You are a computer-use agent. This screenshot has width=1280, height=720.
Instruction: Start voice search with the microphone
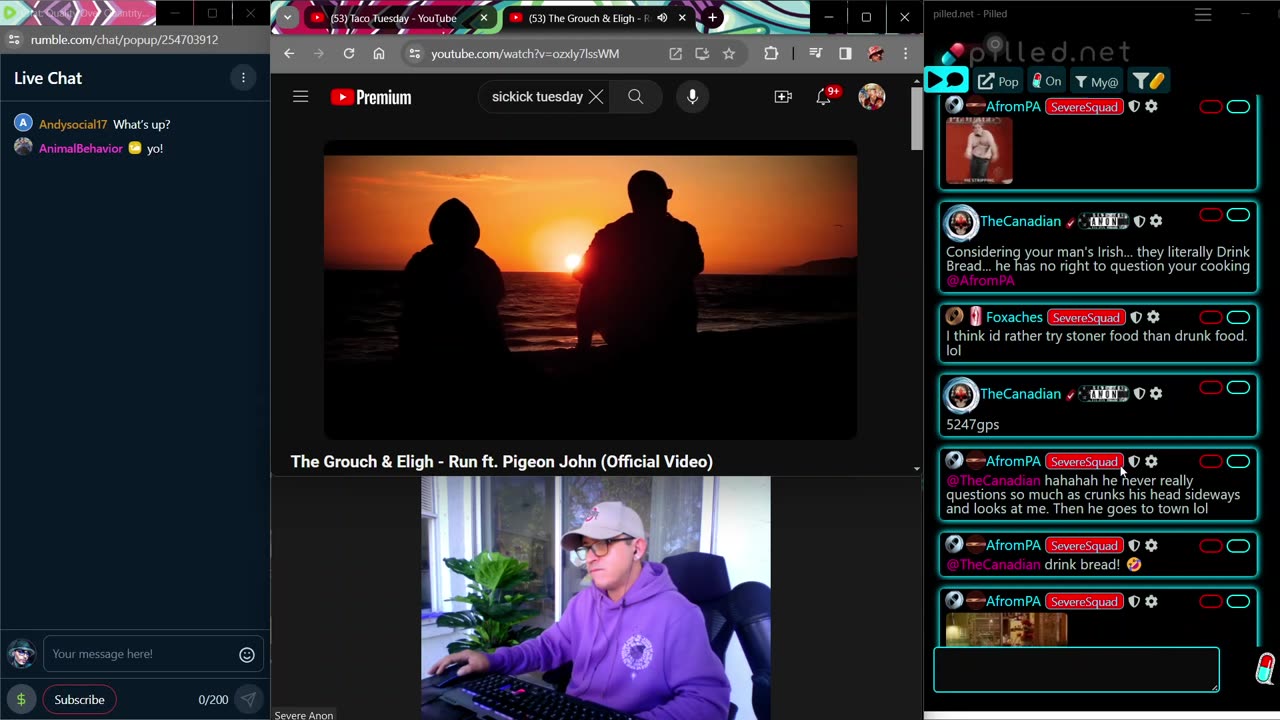(x=692, y=97)
